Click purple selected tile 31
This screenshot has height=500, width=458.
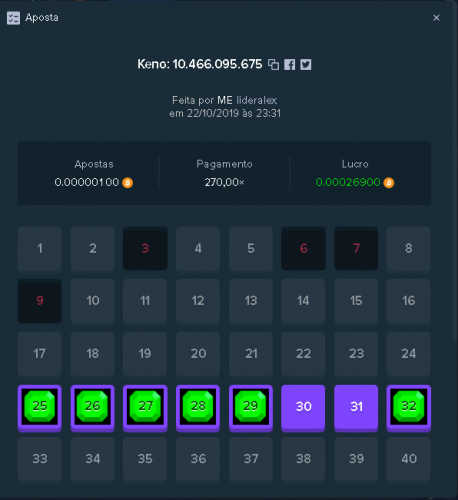coord(356,408)
